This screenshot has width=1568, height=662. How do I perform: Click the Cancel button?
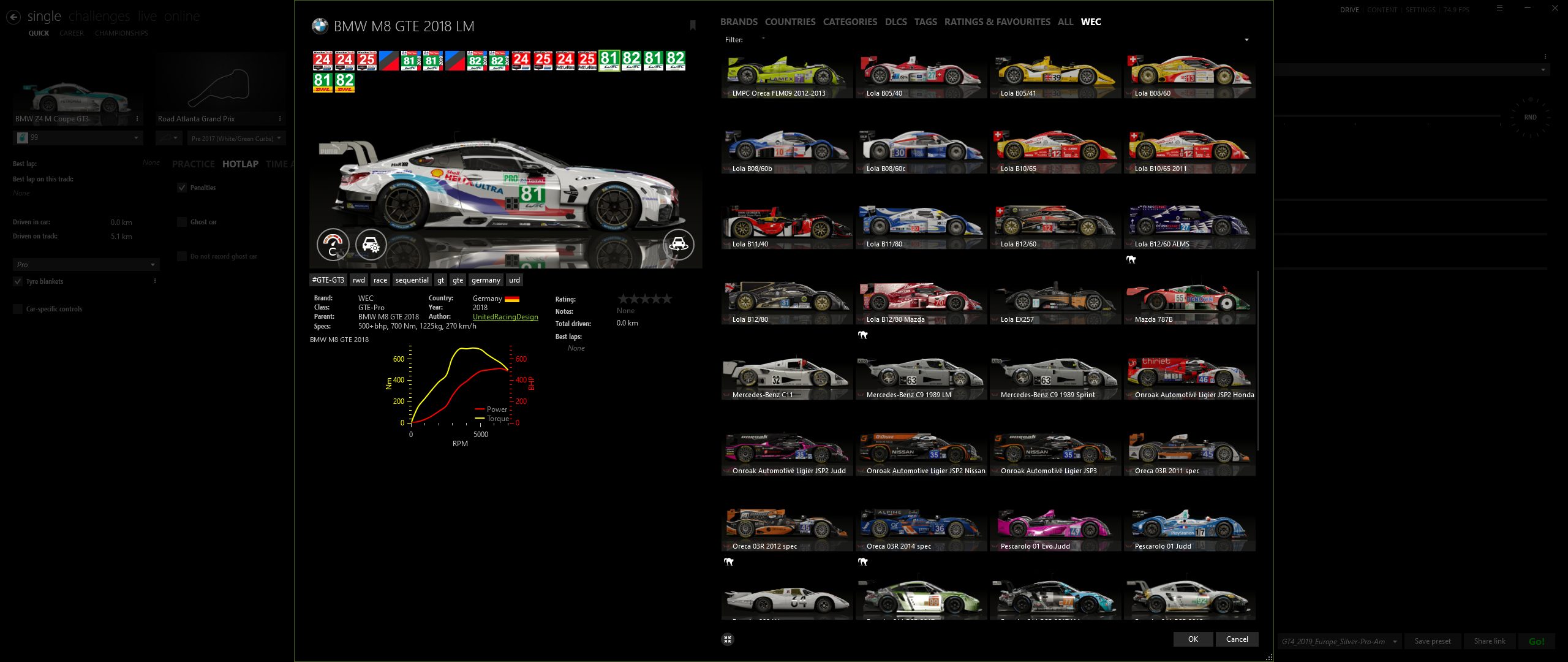1237,639
